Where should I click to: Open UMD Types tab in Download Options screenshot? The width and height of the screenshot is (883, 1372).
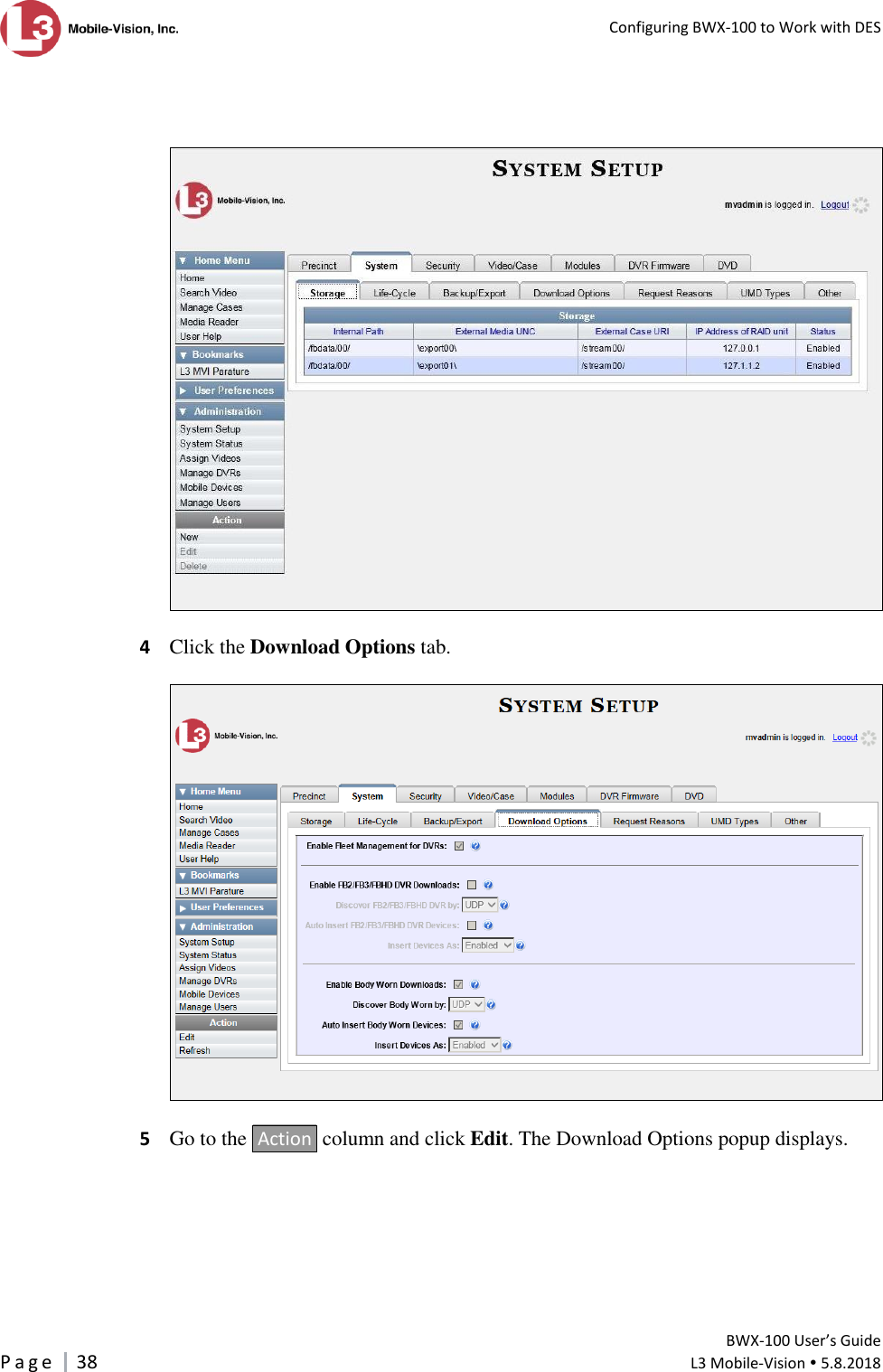pyautogui.click(x=734, y=821)
